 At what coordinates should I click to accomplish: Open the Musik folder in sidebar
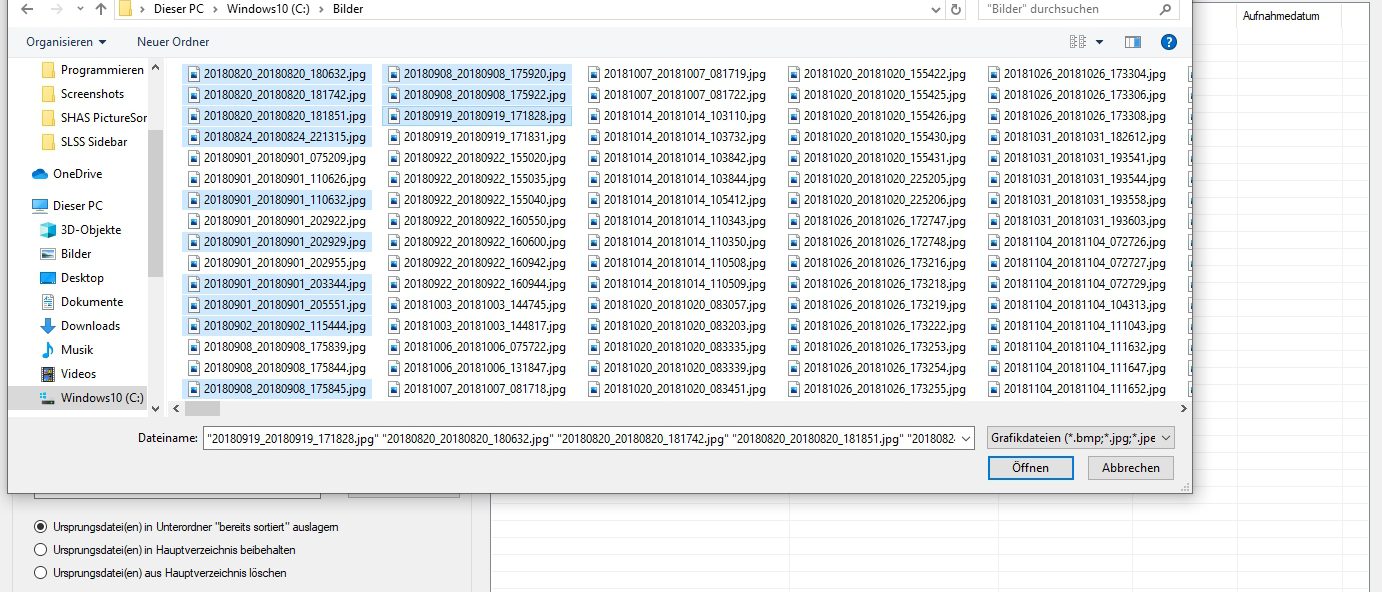(76, 350)
